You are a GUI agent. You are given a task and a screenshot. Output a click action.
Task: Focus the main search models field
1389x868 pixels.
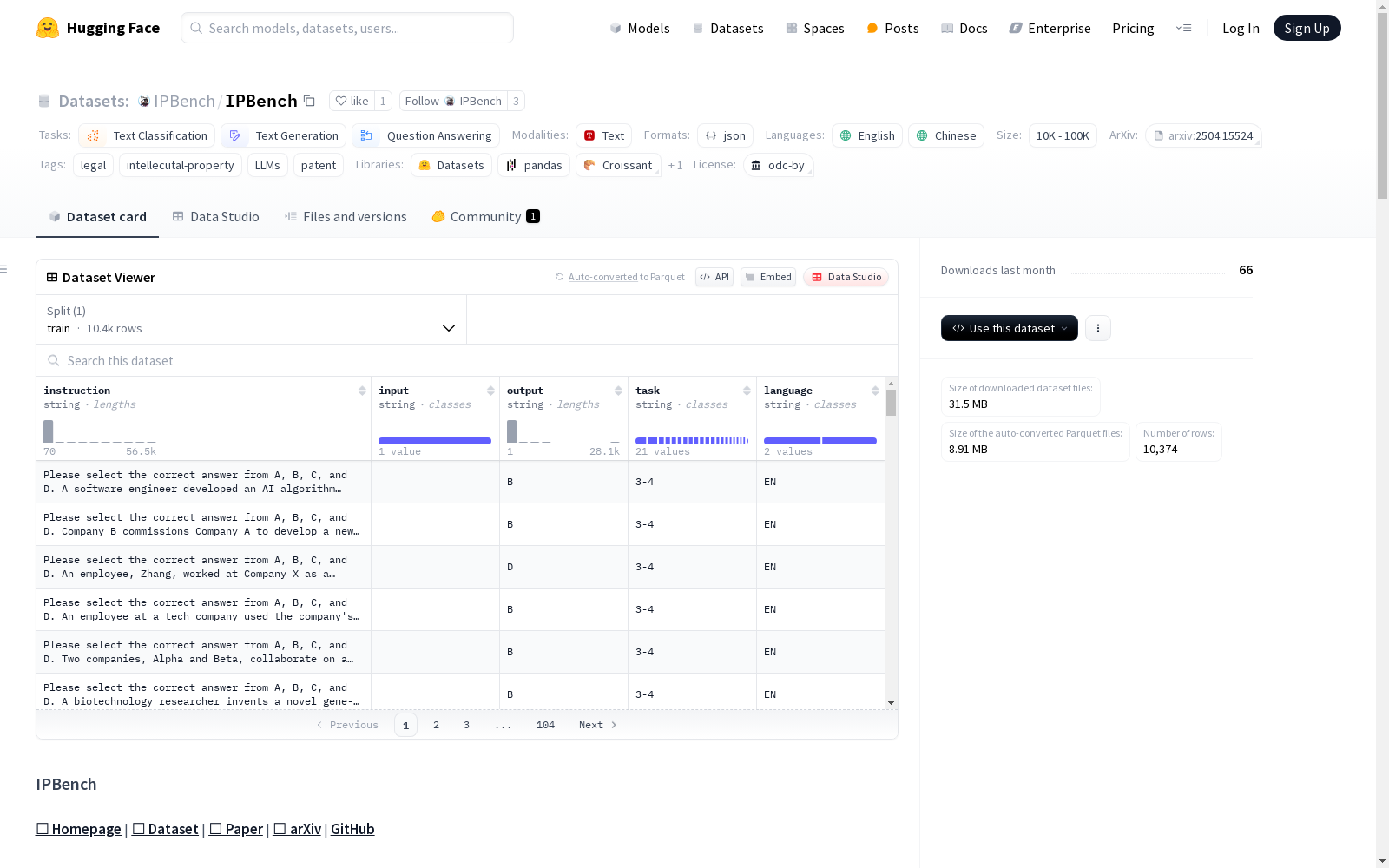point(347,28)
